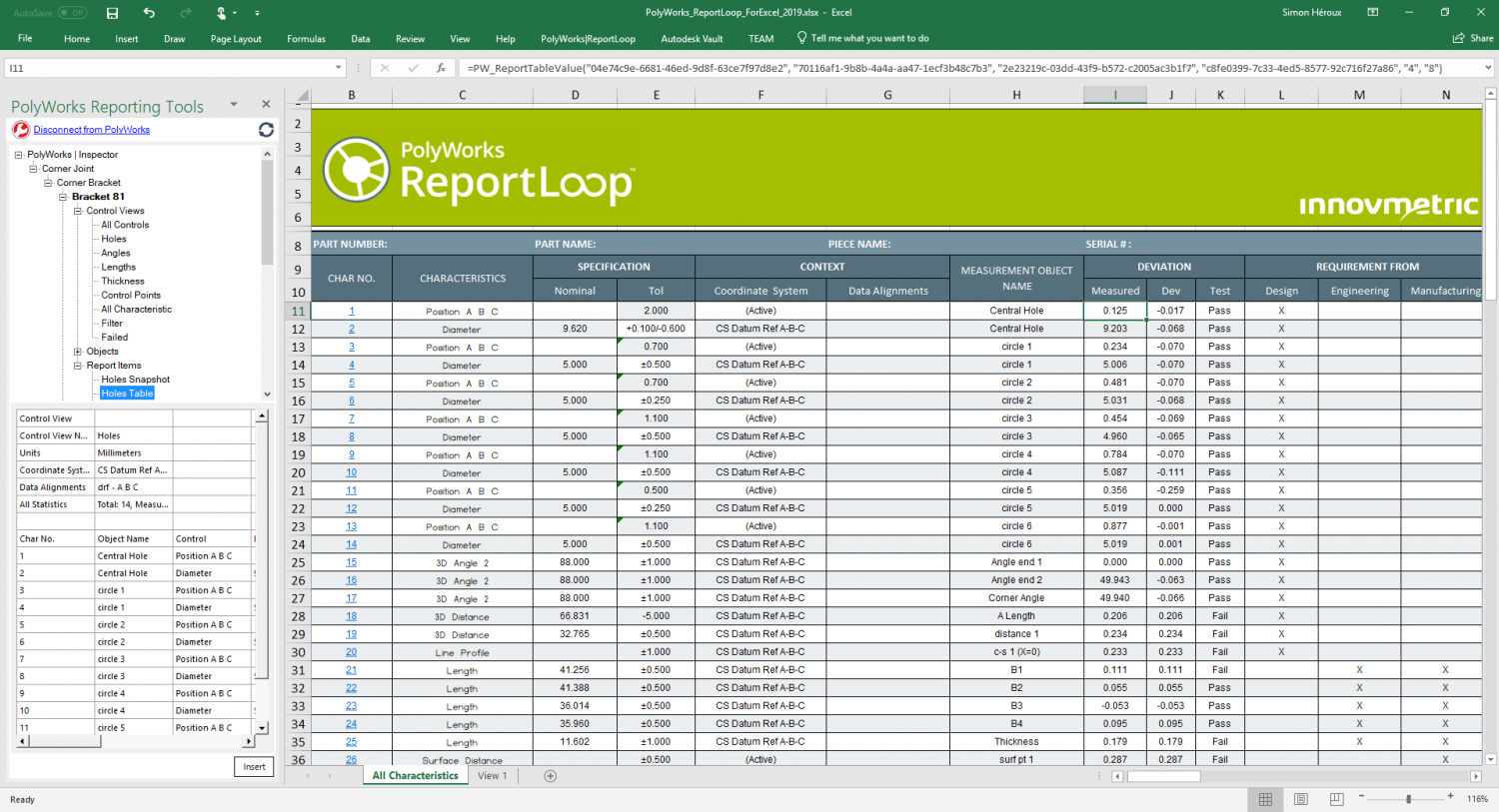Open the Autodesk Vault tab
Screen dimensions: 1499x812
tap(692, 39)
